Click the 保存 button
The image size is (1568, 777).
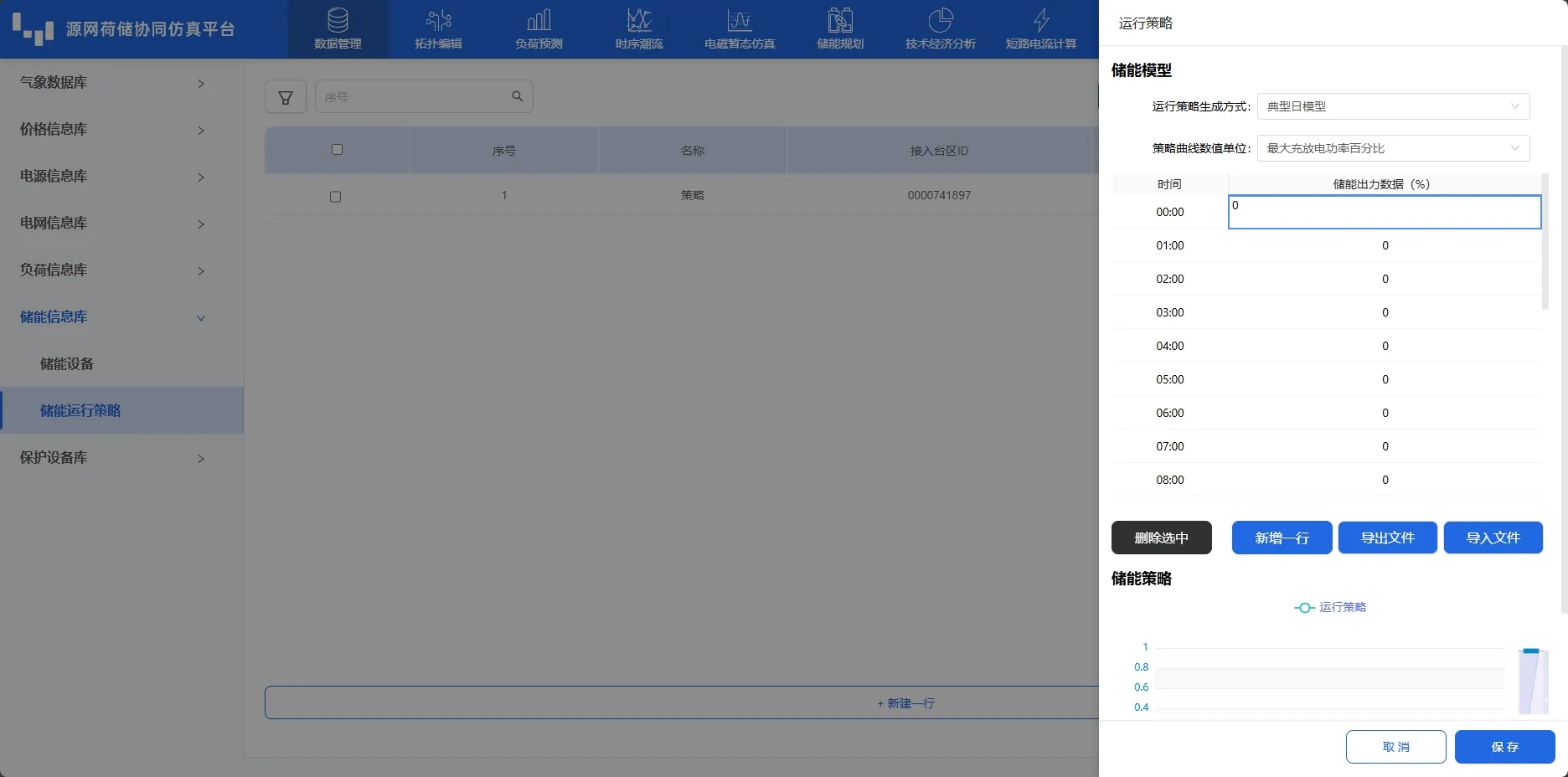pyautogui.click(x=1504, y=747)
